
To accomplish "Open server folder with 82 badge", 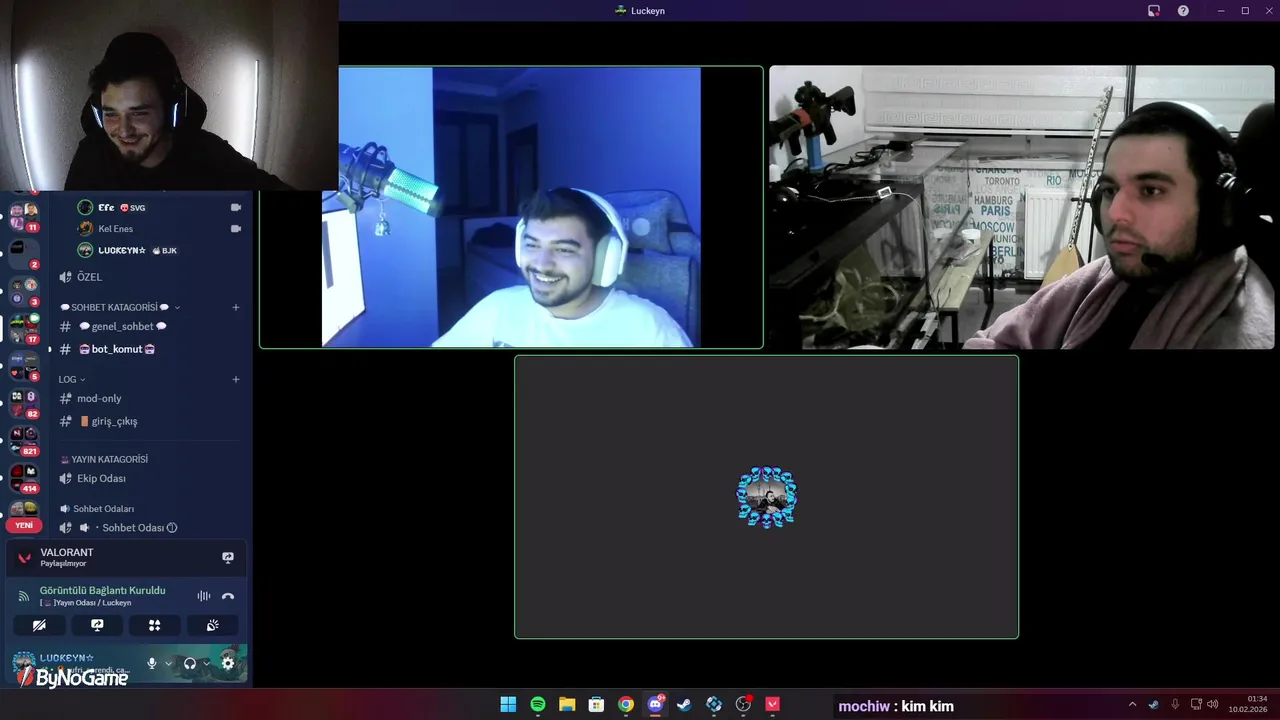I will tap(24, 403).
